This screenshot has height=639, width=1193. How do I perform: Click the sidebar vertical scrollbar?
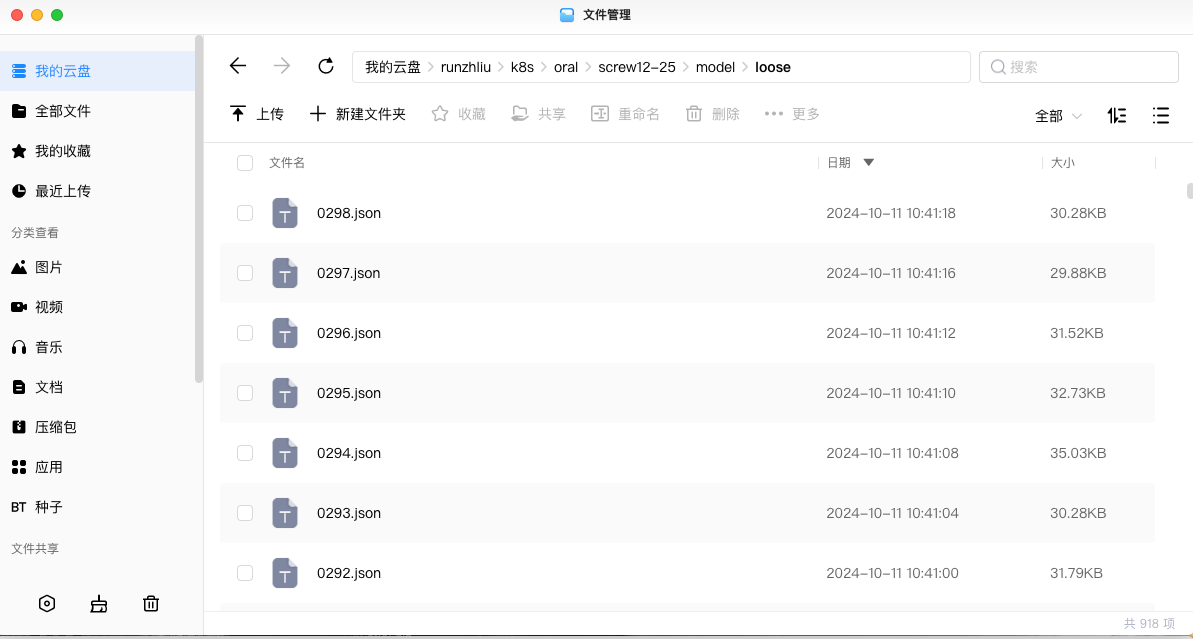pyautogui.click(x=199, y=209)
